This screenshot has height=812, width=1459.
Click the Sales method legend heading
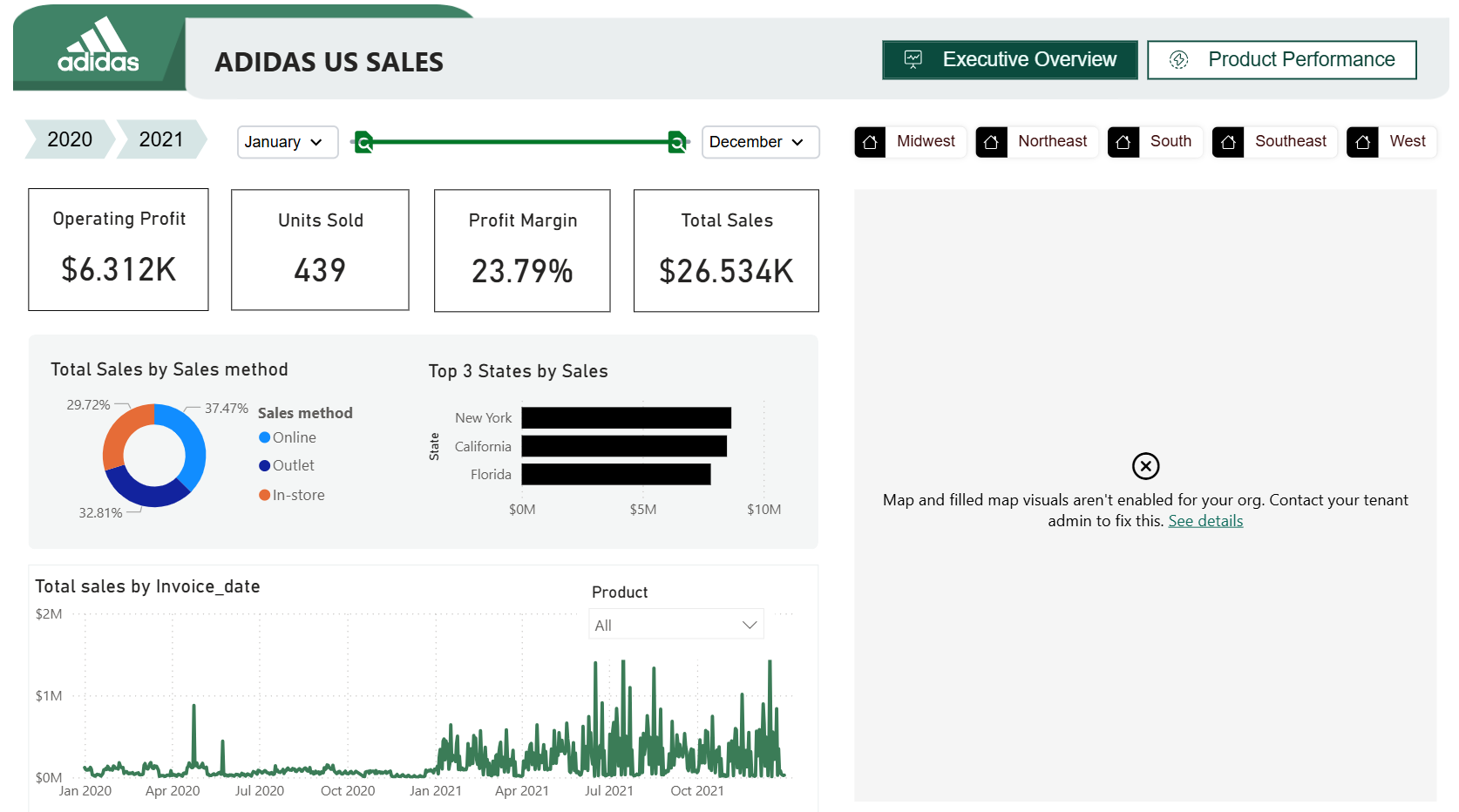click(305, 413)
